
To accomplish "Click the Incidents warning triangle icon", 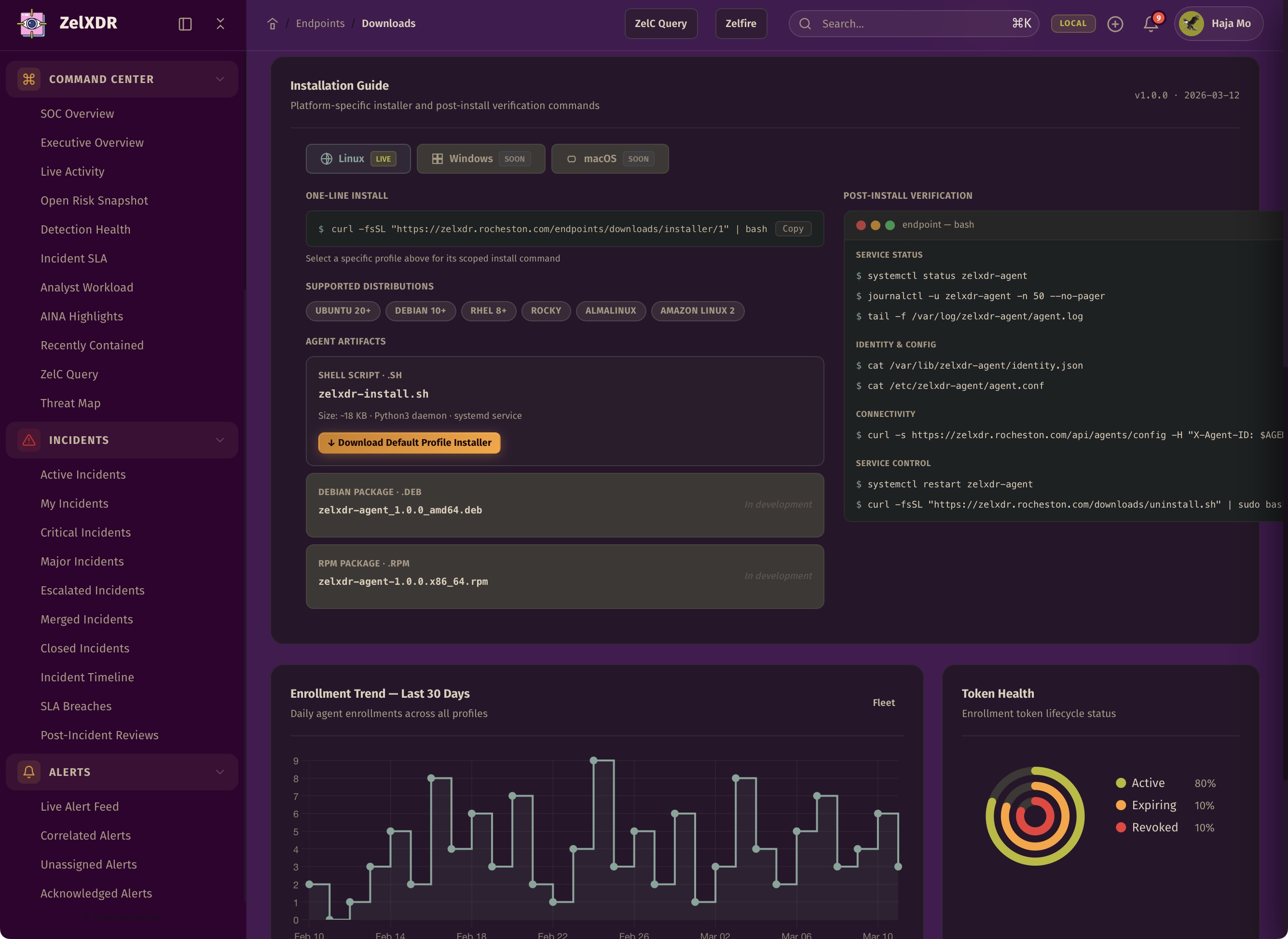I will [x=29, y=440].
